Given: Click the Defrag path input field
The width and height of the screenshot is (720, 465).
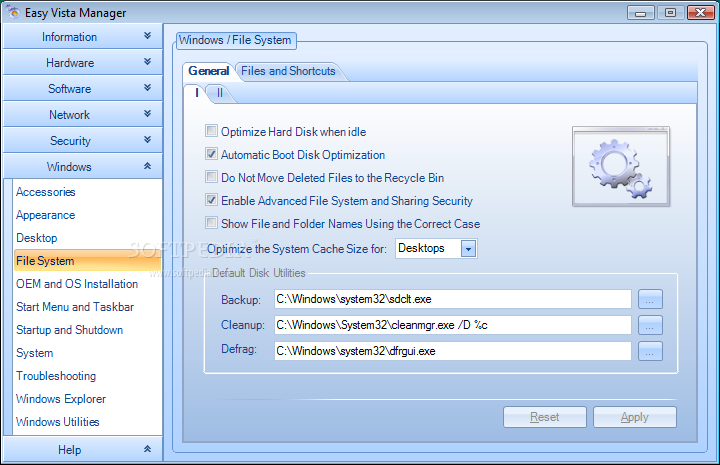Looking at the screenshot, I should click(453, 351).
